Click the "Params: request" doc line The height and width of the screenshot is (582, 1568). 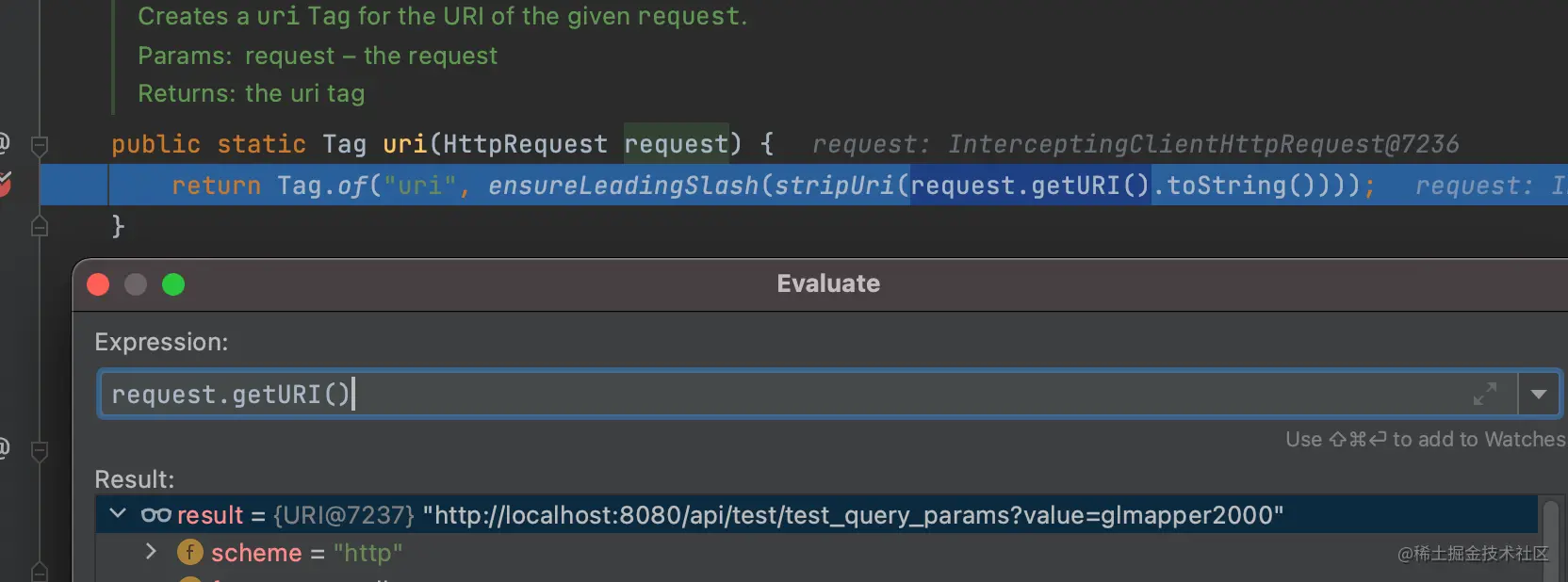(x=317, y=56)
